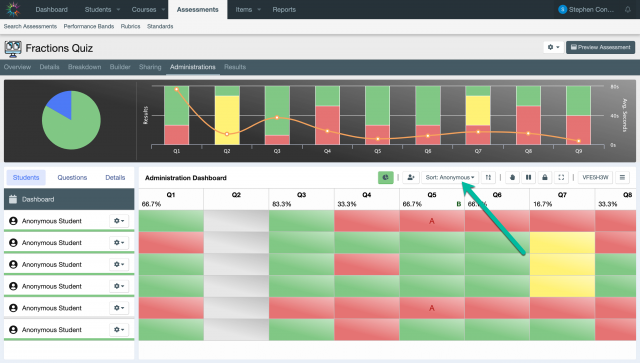Click the Fractions Quiz title
Image resolution: width=640 pixels, height=363 pixels.
pyautogui.click(x=59, y=48)
